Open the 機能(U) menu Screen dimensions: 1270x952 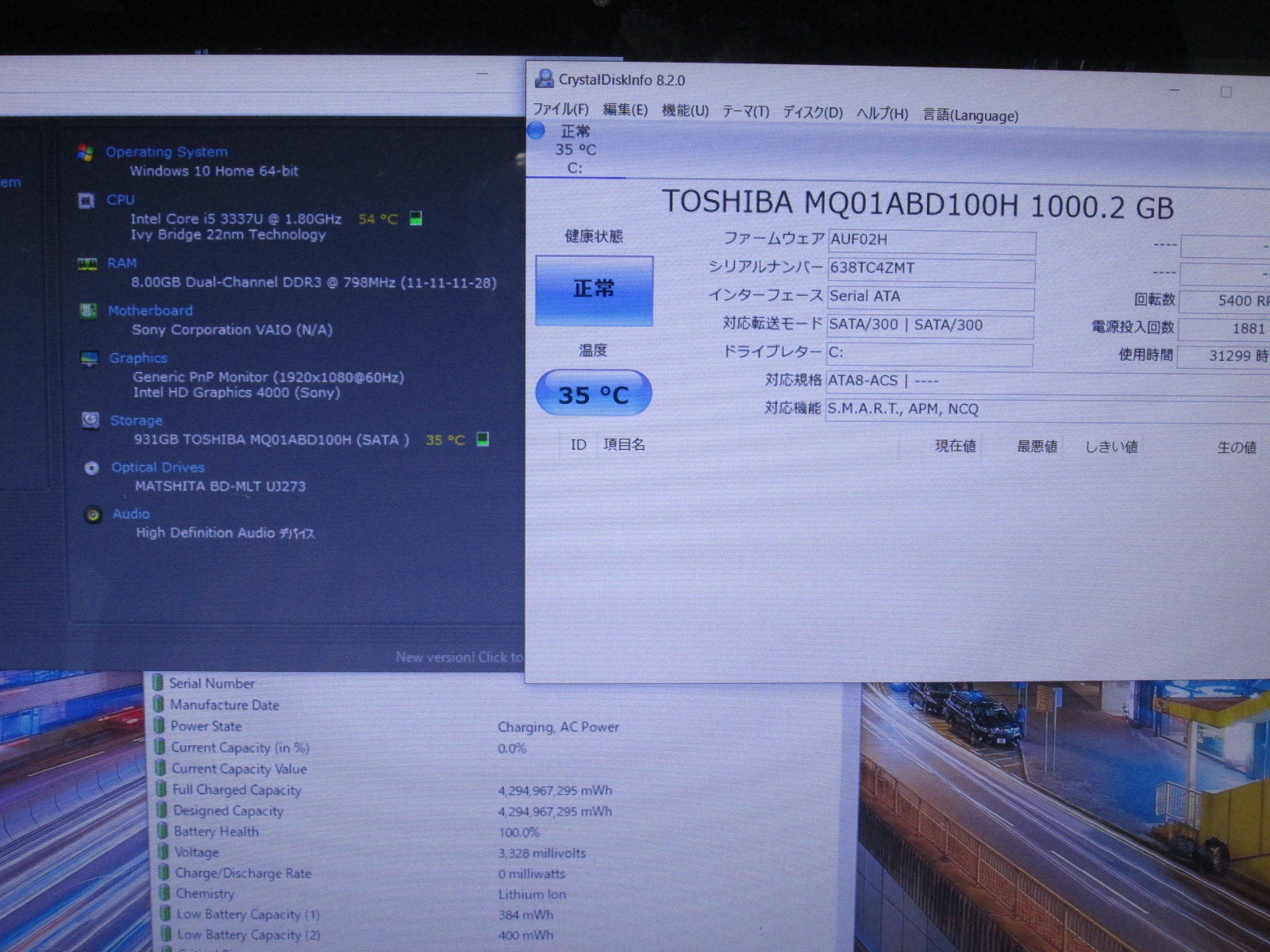[685, 111]
